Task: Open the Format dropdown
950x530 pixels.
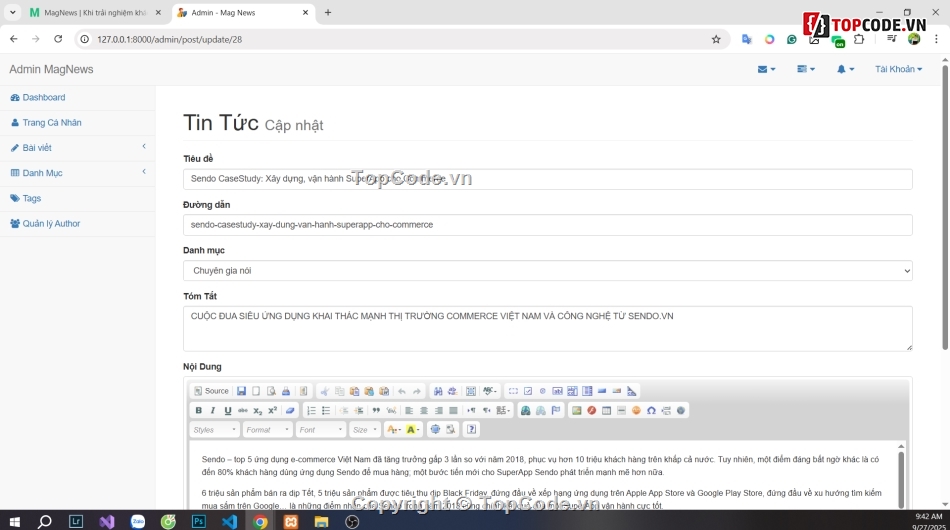Action: [267, 429]
